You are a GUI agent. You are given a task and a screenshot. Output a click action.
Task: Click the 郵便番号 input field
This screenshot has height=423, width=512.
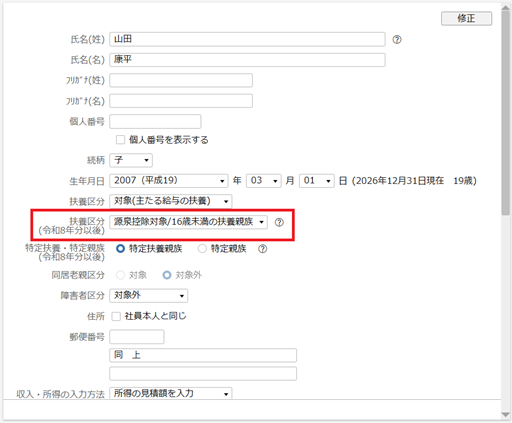click(137, 337)
